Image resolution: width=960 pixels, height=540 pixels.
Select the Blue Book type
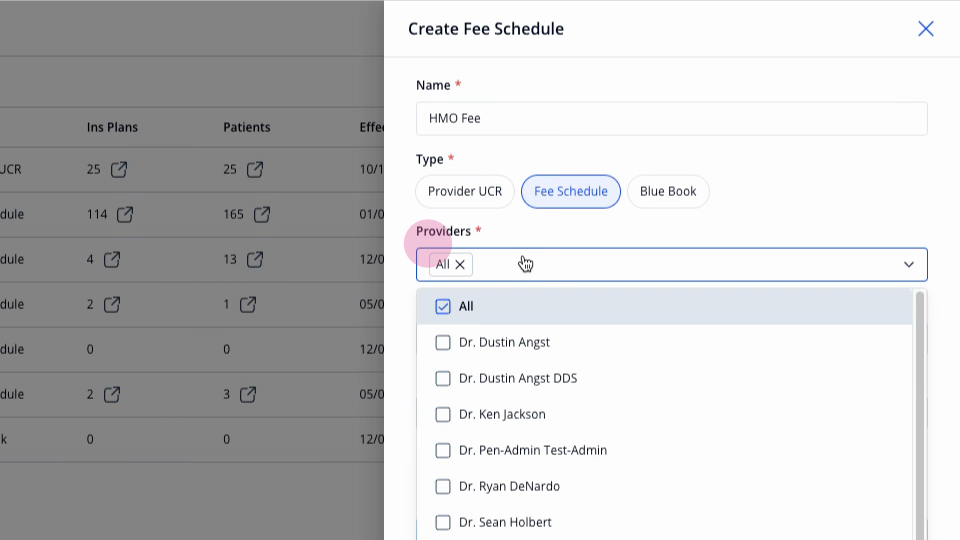668,192
